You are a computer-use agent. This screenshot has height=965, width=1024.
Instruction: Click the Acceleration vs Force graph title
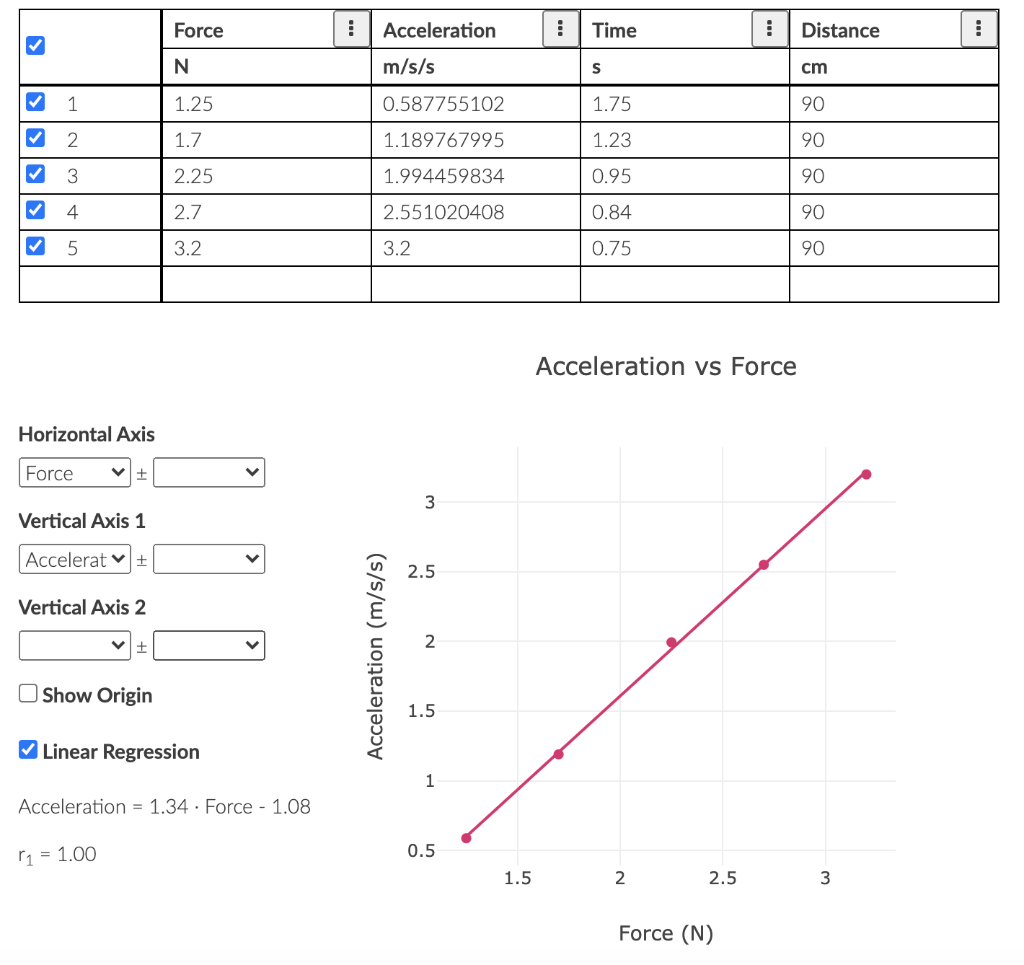(666, 366)
